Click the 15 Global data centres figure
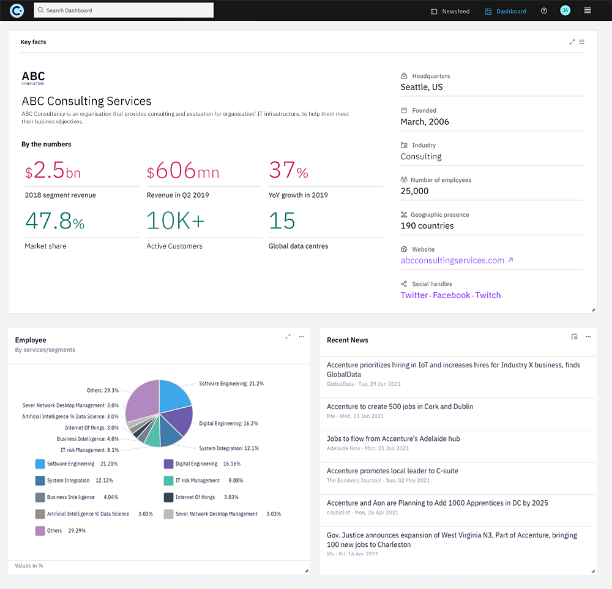This screenshot has width=612, height=589. point(282,221)
